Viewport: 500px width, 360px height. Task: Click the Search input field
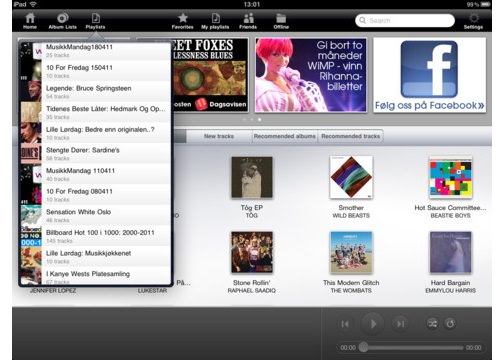pyautogui.click(x=405, y=20)
